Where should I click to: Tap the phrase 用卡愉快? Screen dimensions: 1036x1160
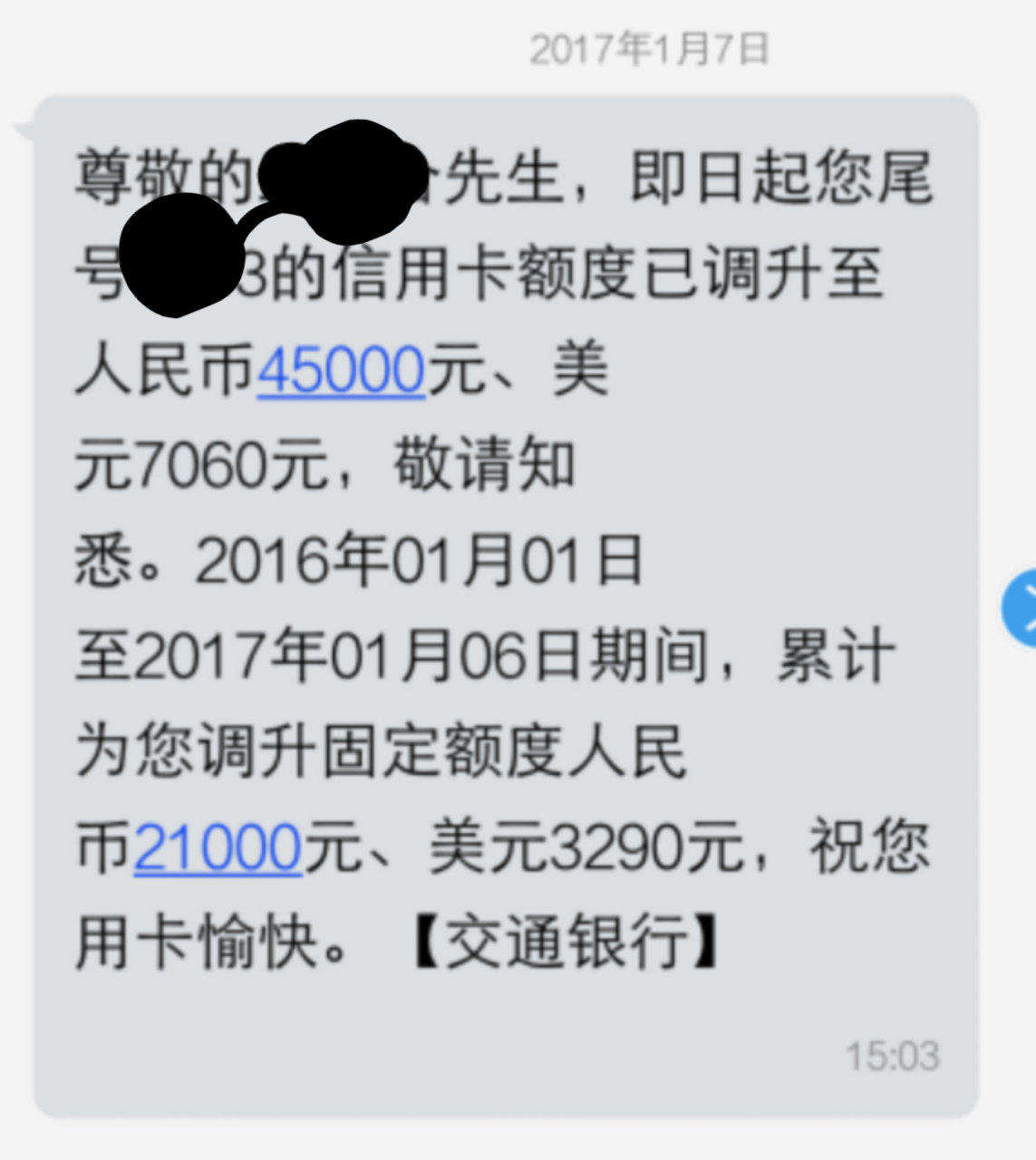coord(197,944)
